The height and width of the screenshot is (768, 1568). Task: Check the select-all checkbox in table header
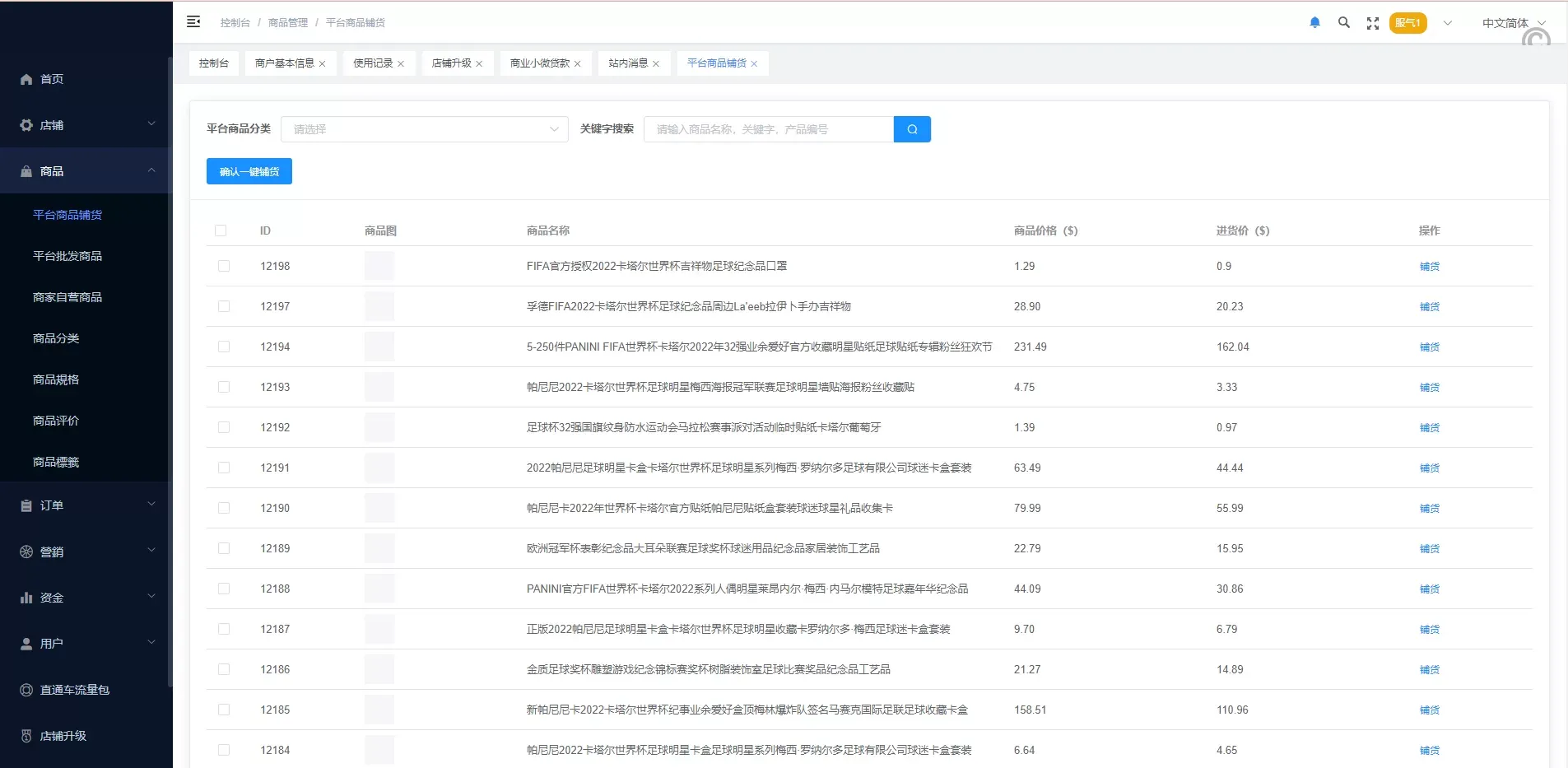click(221, 230)
